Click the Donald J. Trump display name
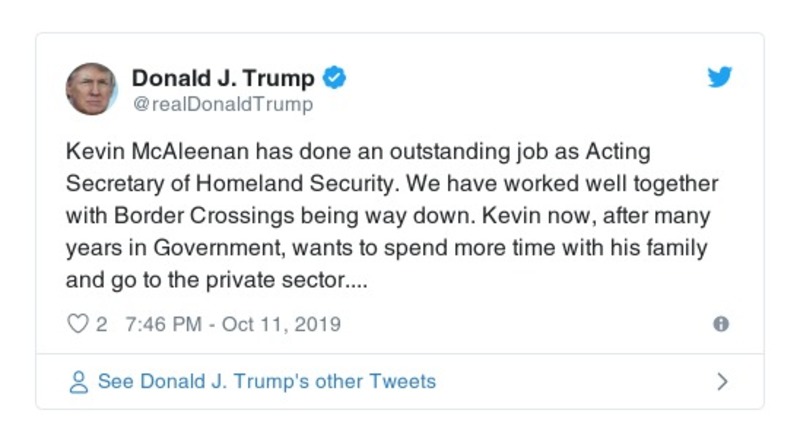The height and width of the screenshot is (445, 800). point(223,78)
